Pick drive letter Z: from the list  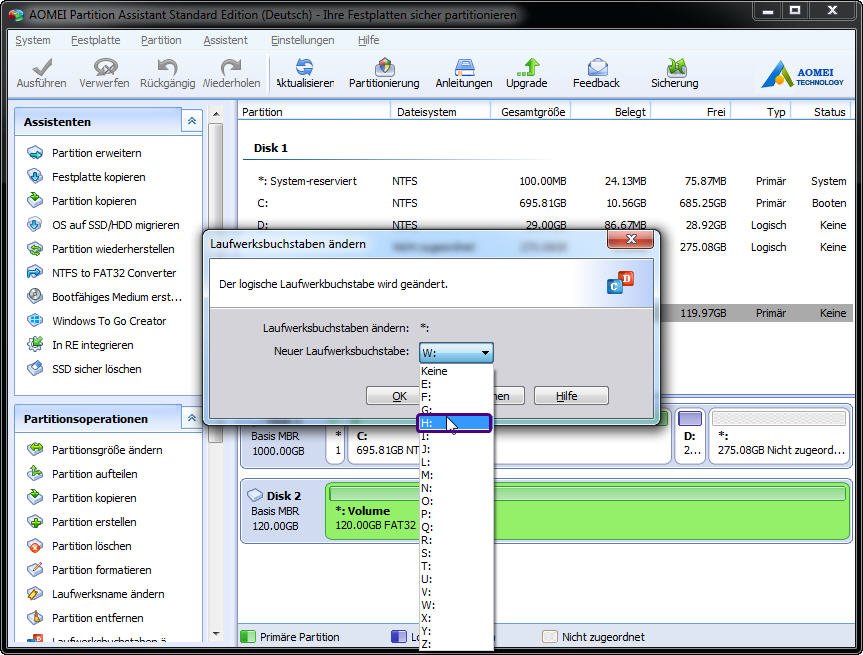(455, 644)
